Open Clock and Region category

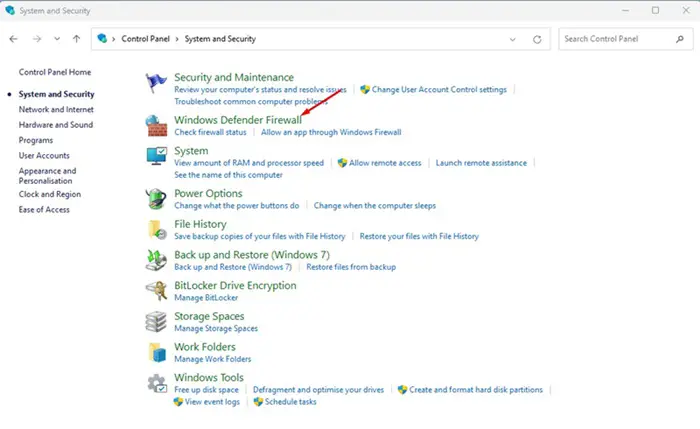tap(50, 194)
